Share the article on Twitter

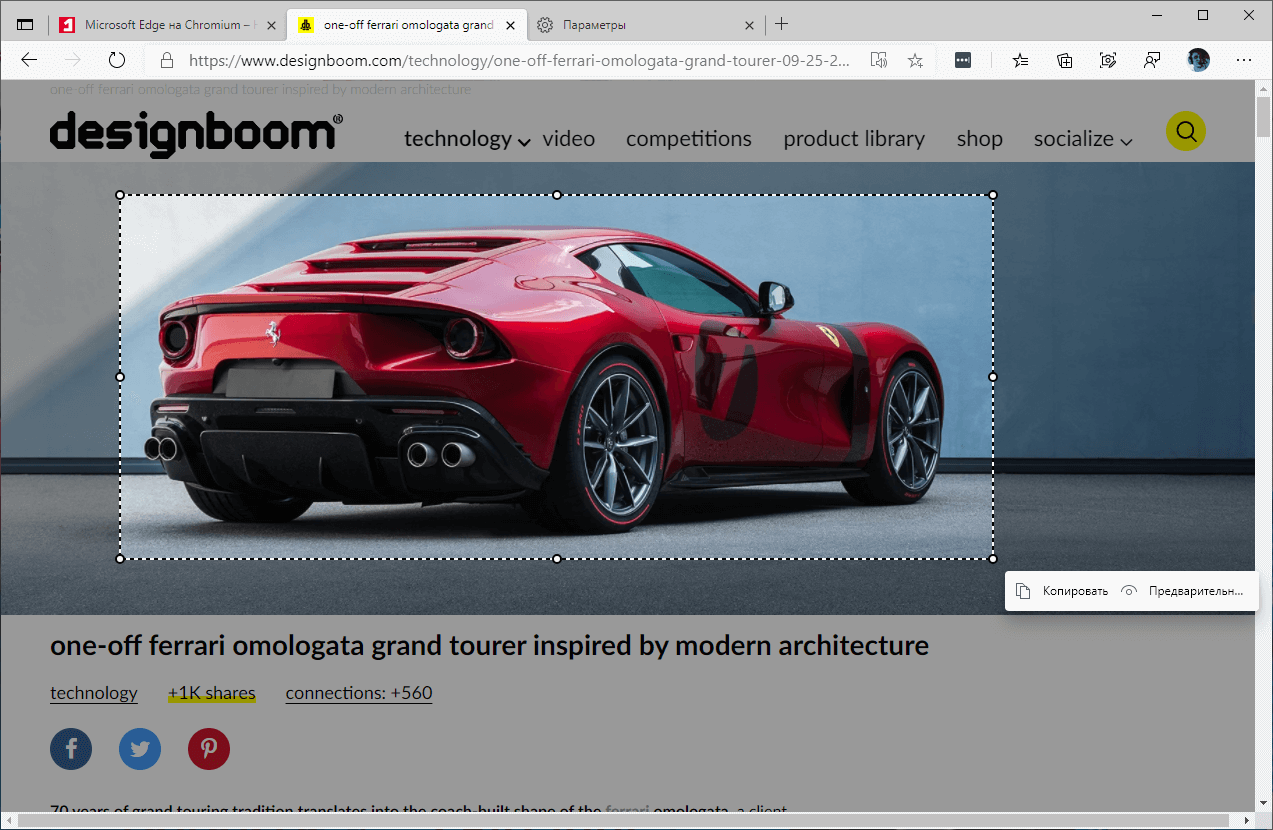140,748
